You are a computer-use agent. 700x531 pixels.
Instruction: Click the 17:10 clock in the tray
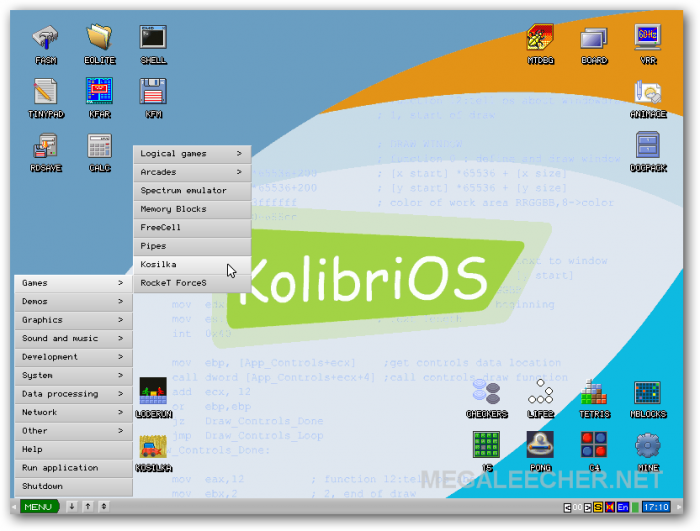[656, 507]
